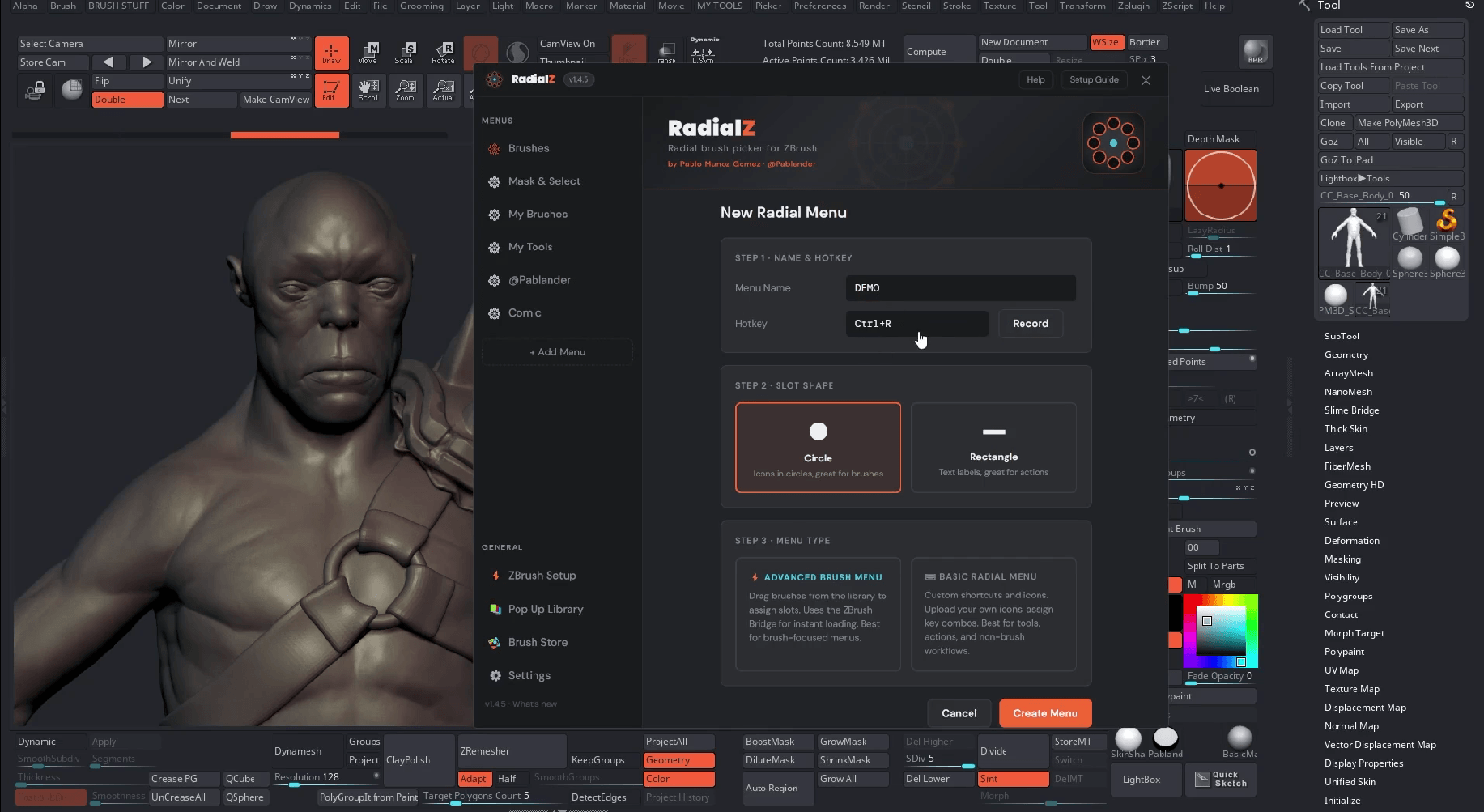Choose the Advanced Brush Menu type
The height and width of the screenshot is (812, 1484).
pyautogui.click(x=818, y=614)
